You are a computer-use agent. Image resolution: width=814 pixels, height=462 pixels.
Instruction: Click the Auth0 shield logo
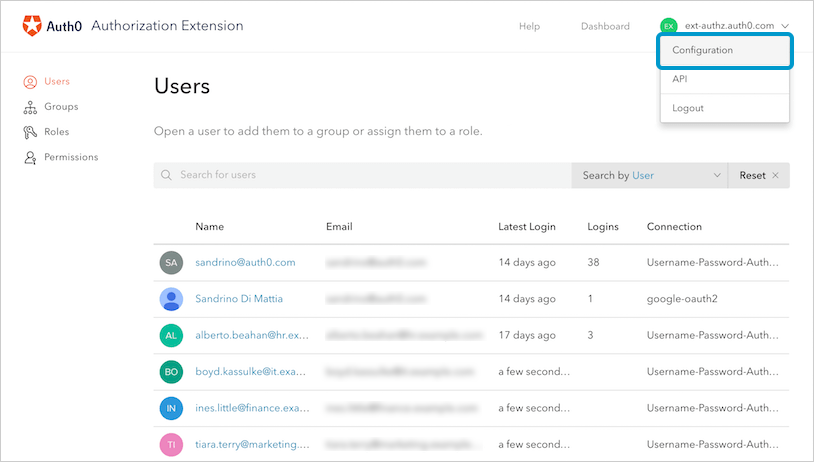coord(32,25)
